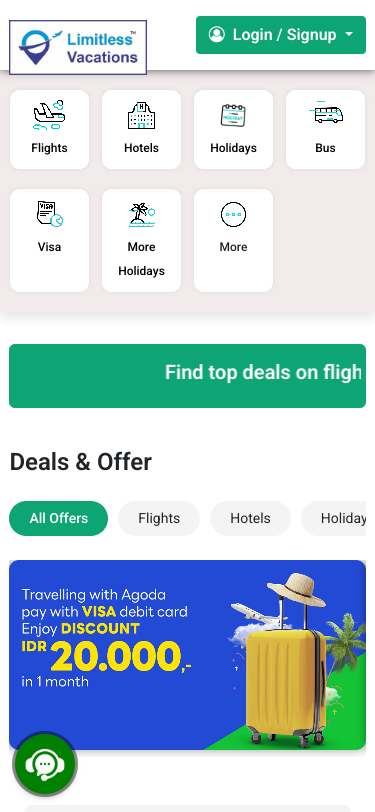
Task: Select the All Offers filter tab
Action: tap(59, 518)
